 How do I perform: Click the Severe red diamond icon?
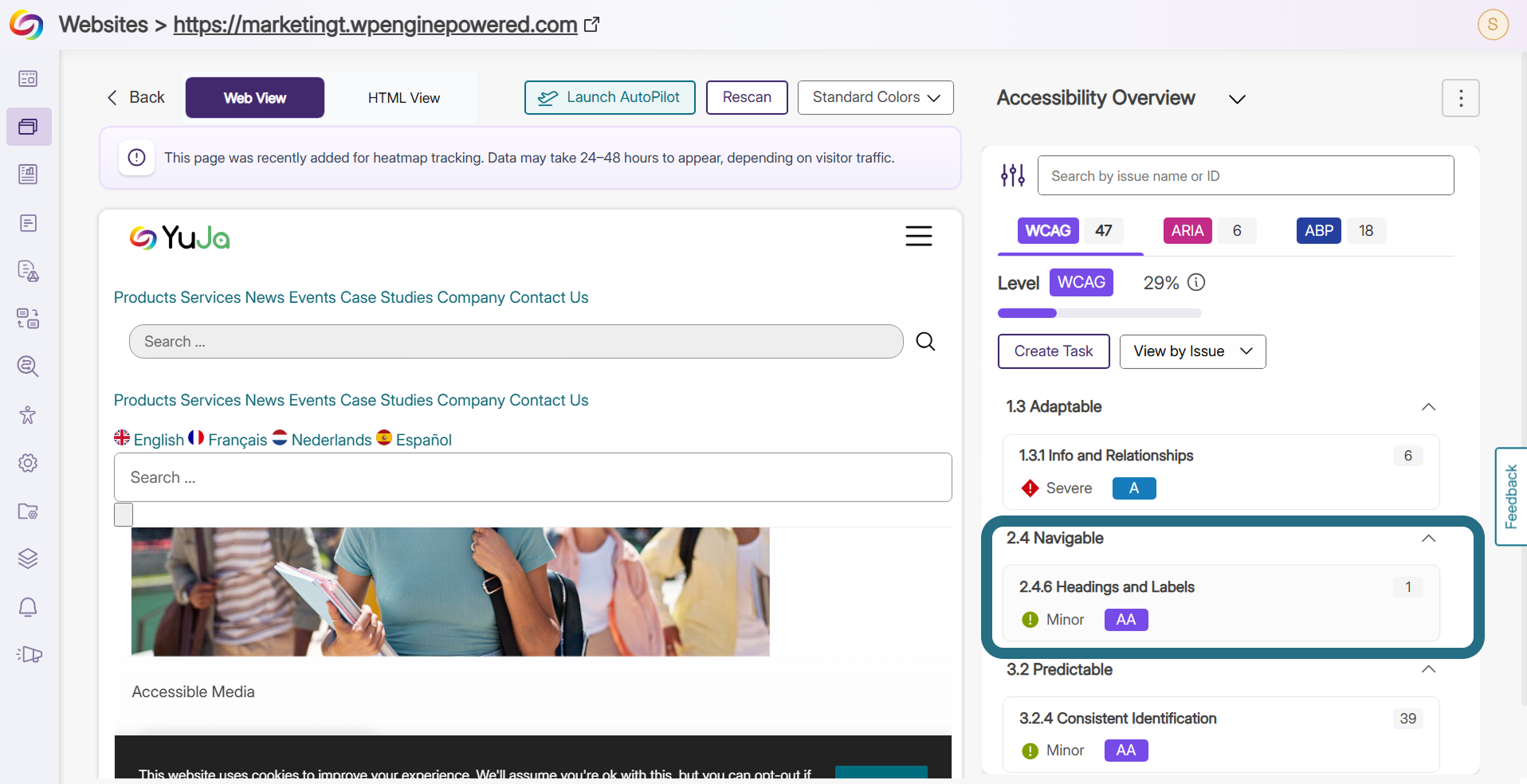[1030, 488]
